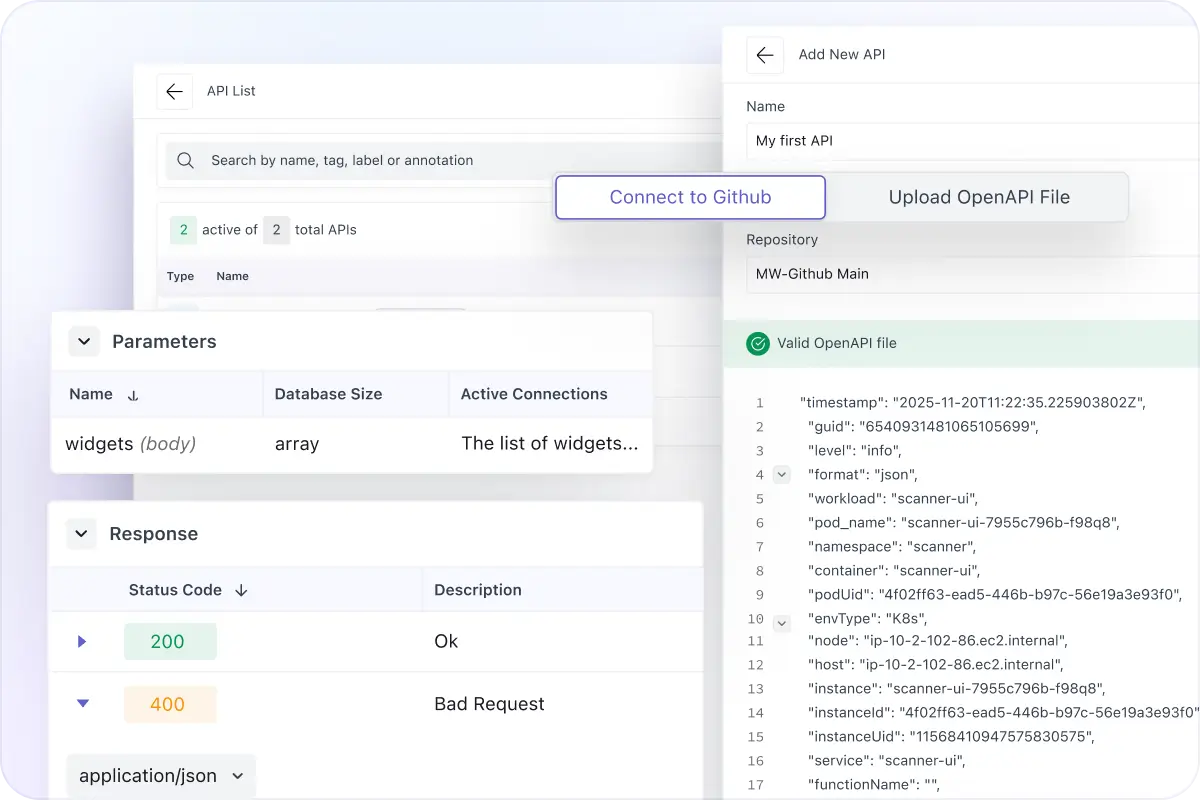The image size is (1200, 800).
Task: Expand line 10 in the OpenAPI file viewer
Action: click(782, 621)
